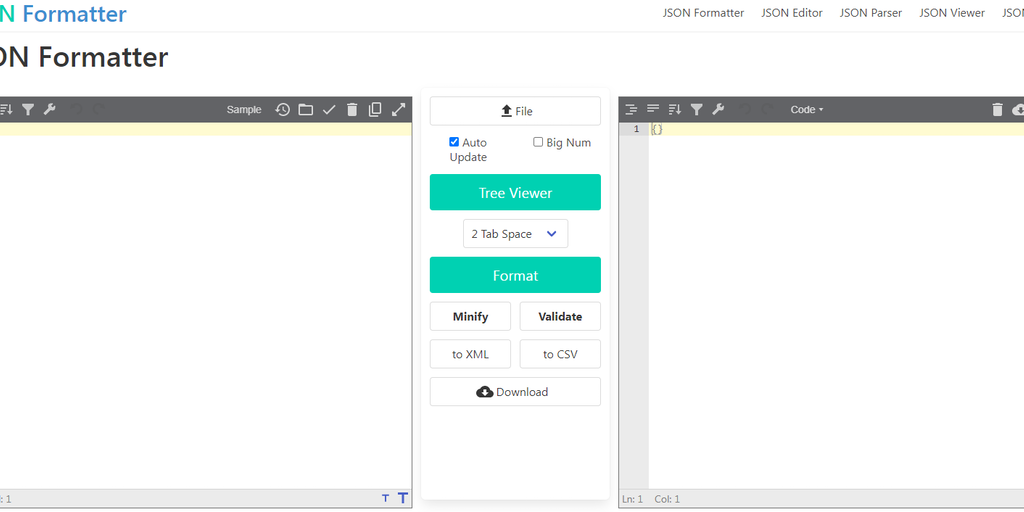This screenshot has width=1024, height=512.
Task: Click the small T decrease font icon
Action: [x=385, y=499]
